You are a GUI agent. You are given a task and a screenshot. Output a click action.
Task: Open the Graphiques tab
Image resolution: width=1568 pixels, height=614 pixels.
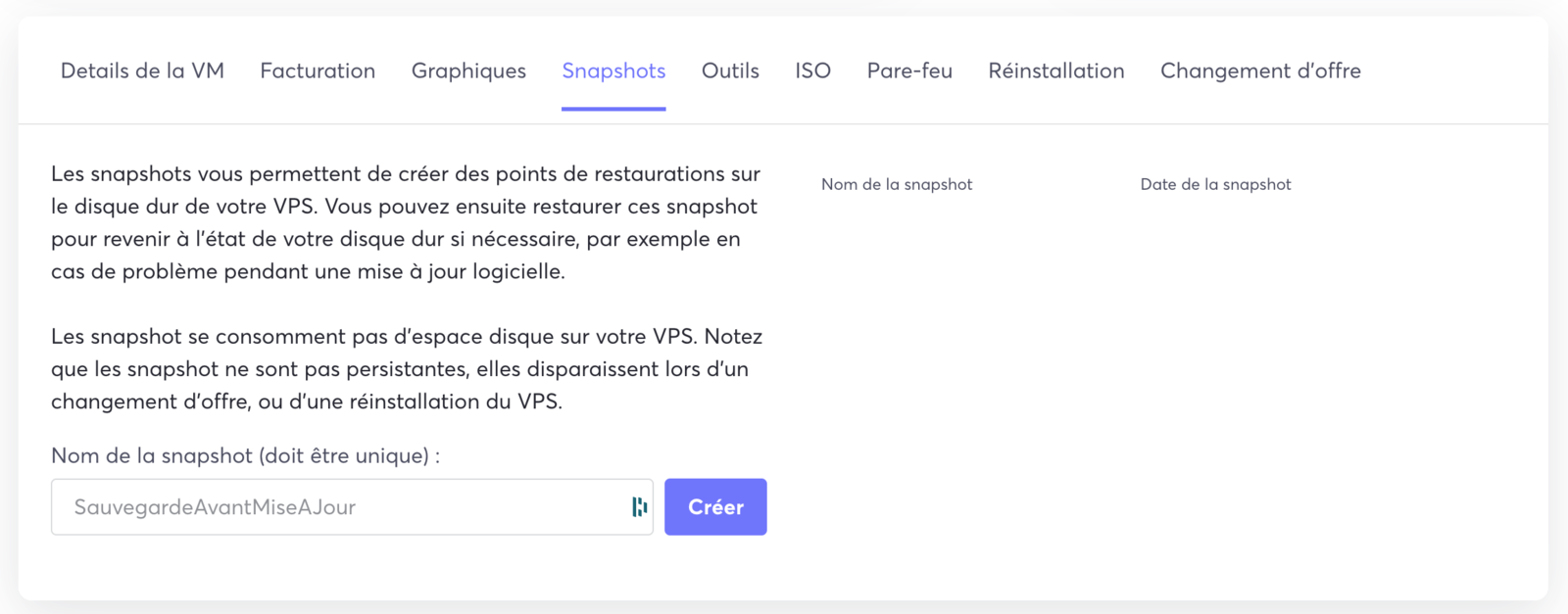[x=468, y=71]
